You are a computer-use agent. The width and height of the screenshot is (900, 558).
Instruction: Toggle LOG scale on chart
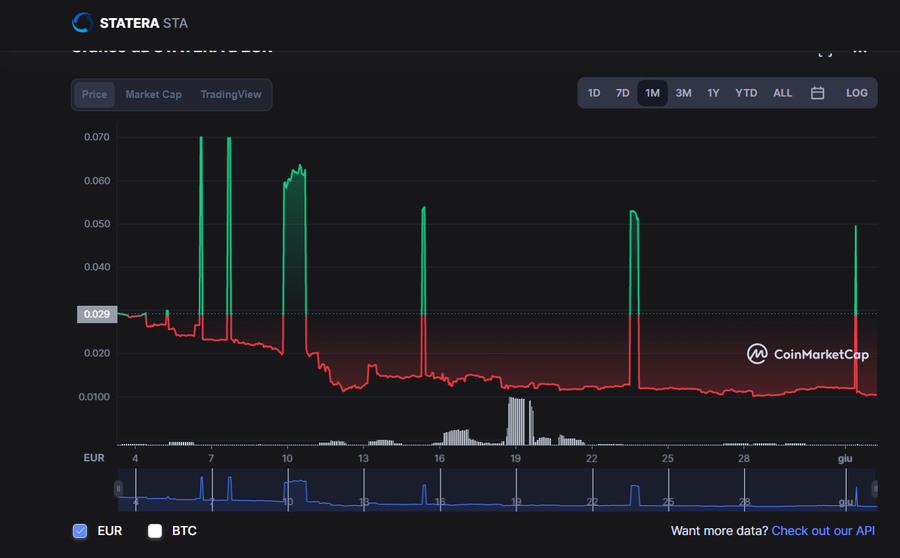[856, 93]
